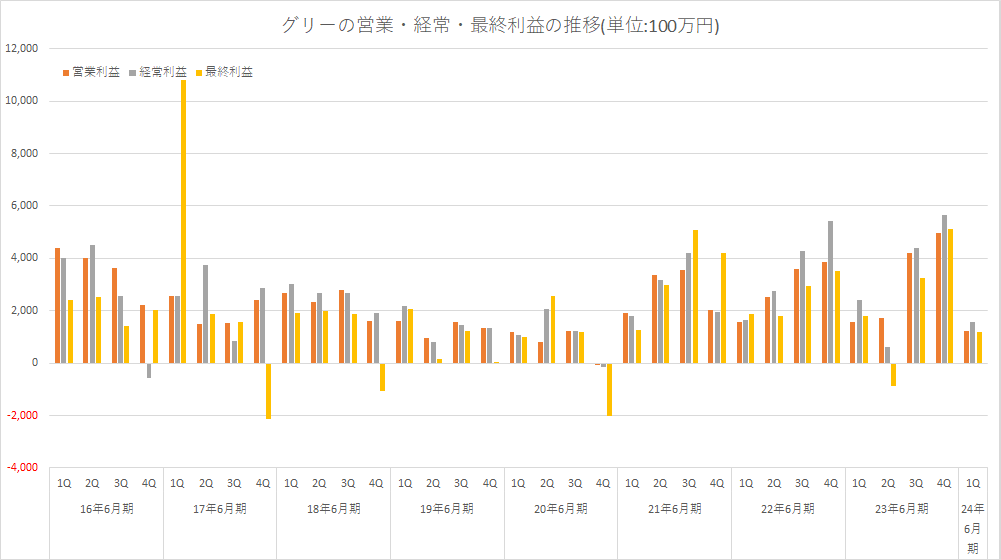Click the negative yellow bar in 20年6月期 4Q
1001x560 pixels.
[x=609, y=389]
